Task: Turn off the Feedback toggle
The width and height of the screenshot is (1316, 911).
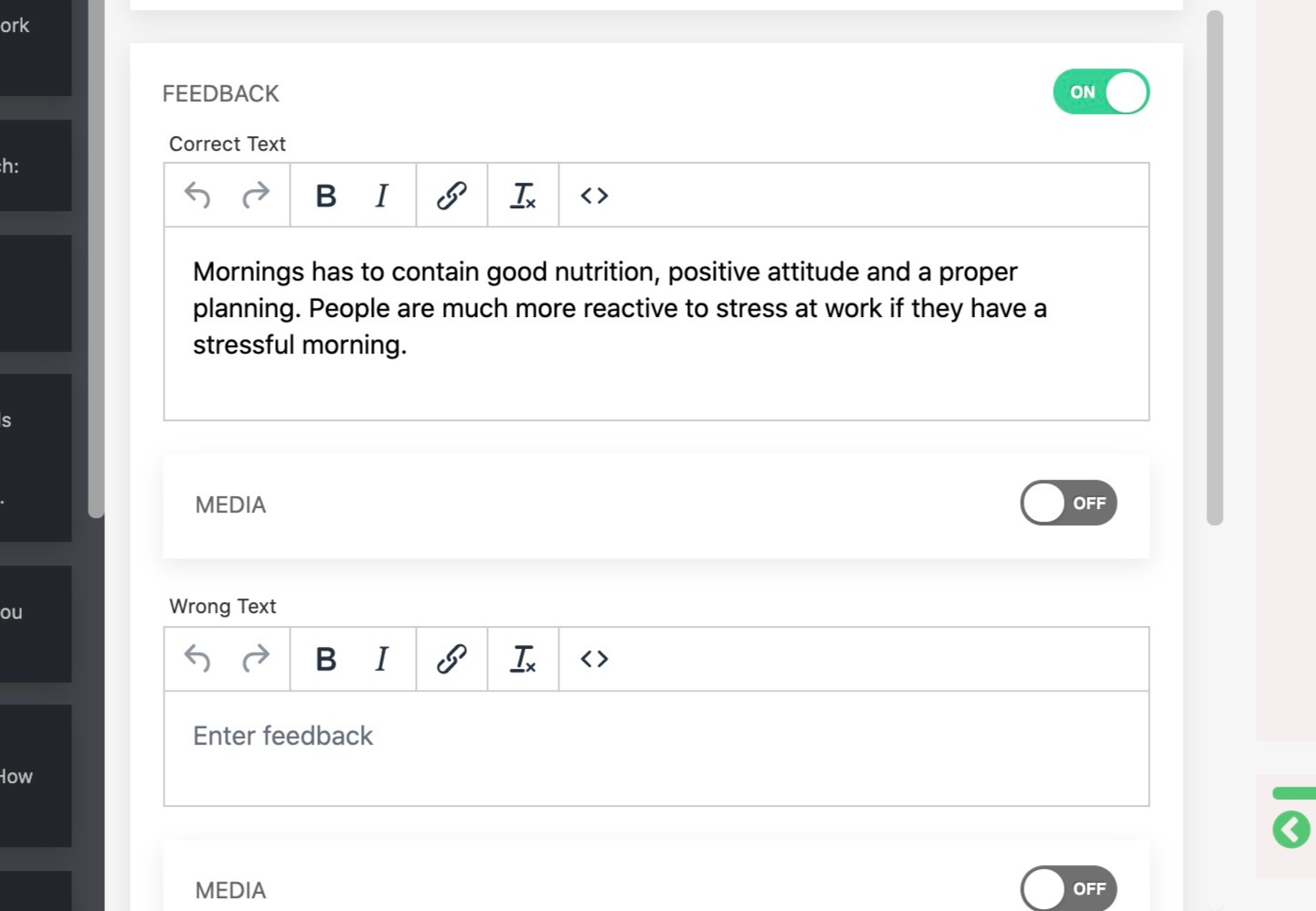Action: 1100,92
